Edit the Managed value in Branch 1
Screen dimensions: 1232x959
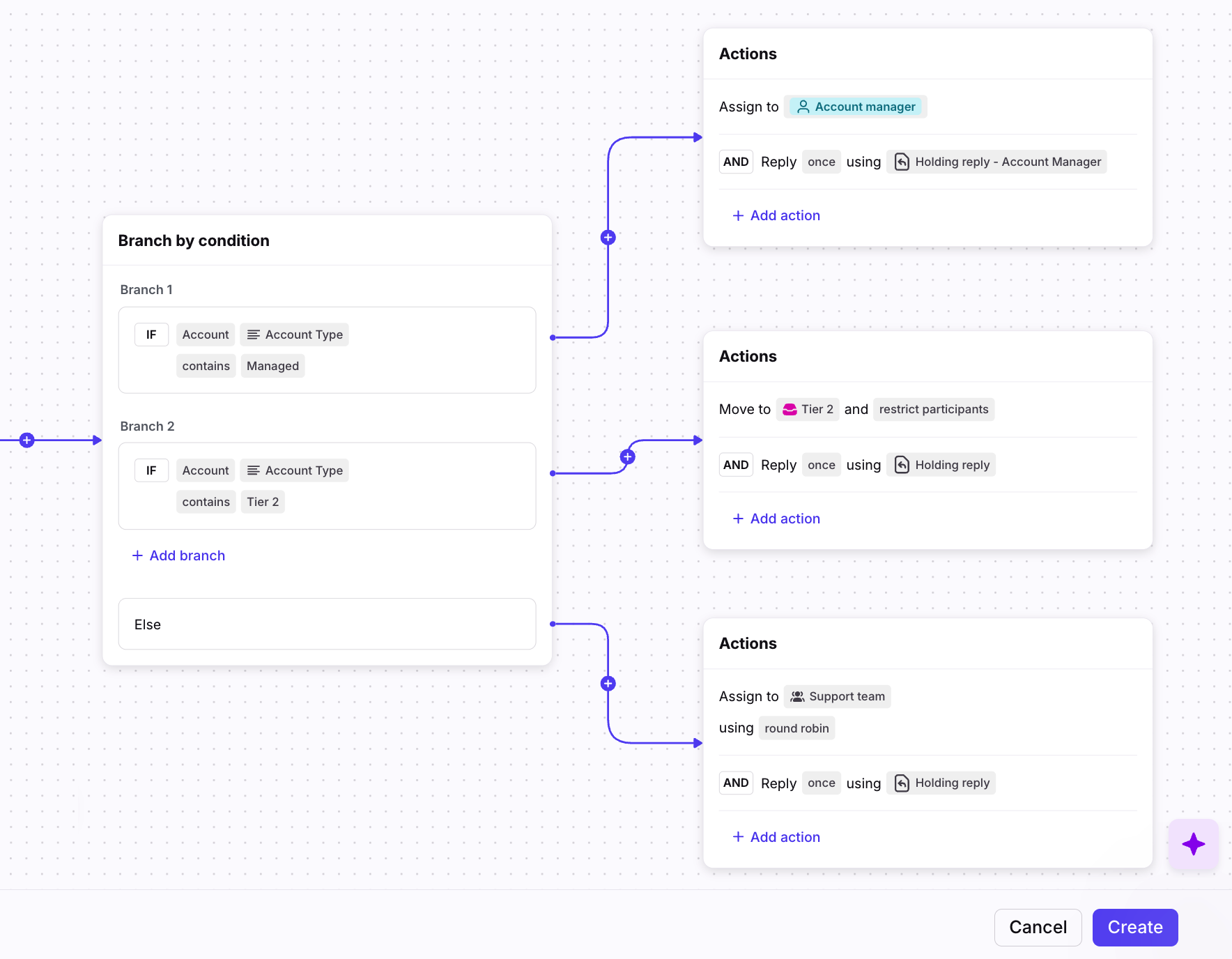point(272,366)
